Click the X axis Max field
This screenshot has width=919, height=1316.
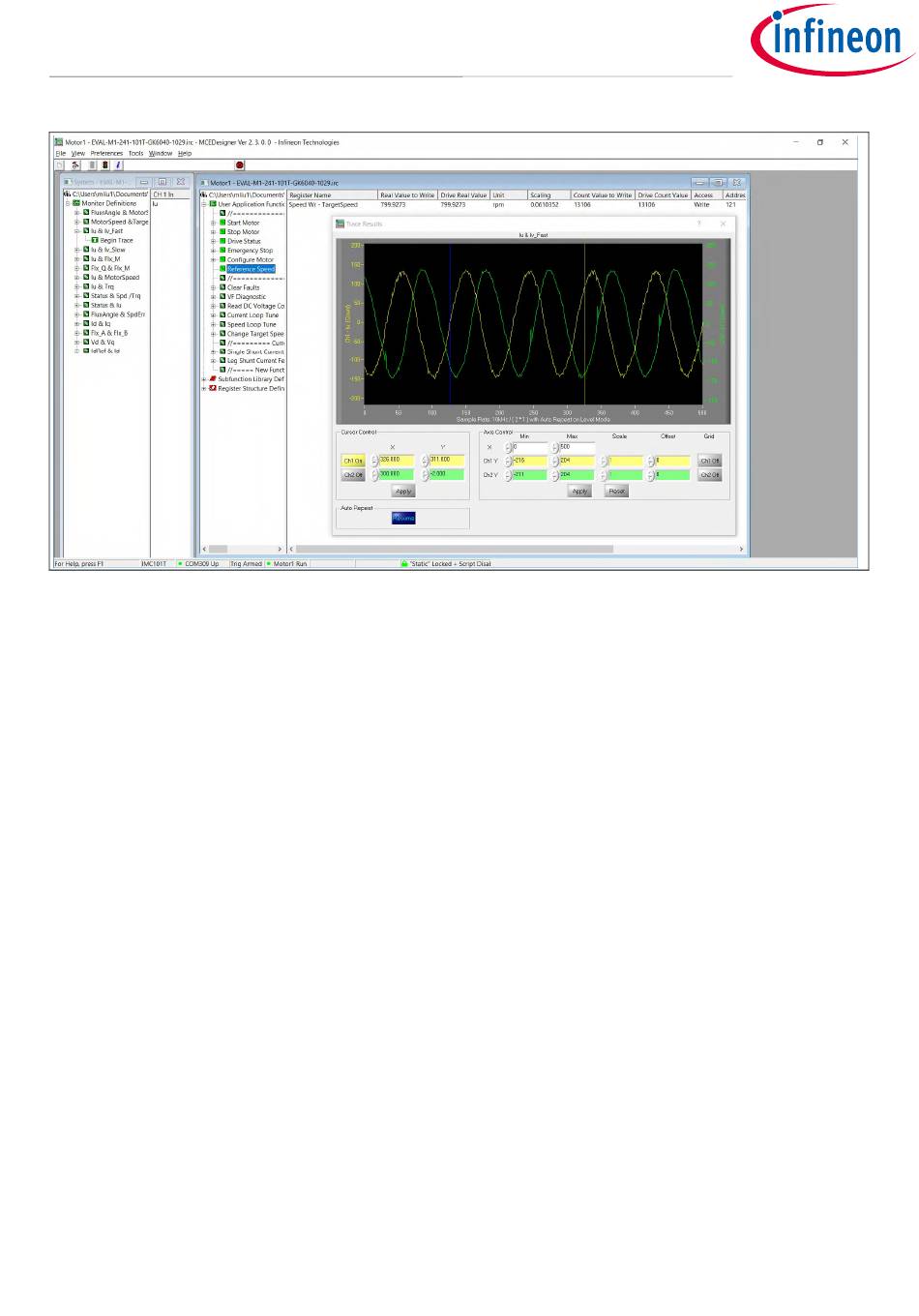coord(577,447)
